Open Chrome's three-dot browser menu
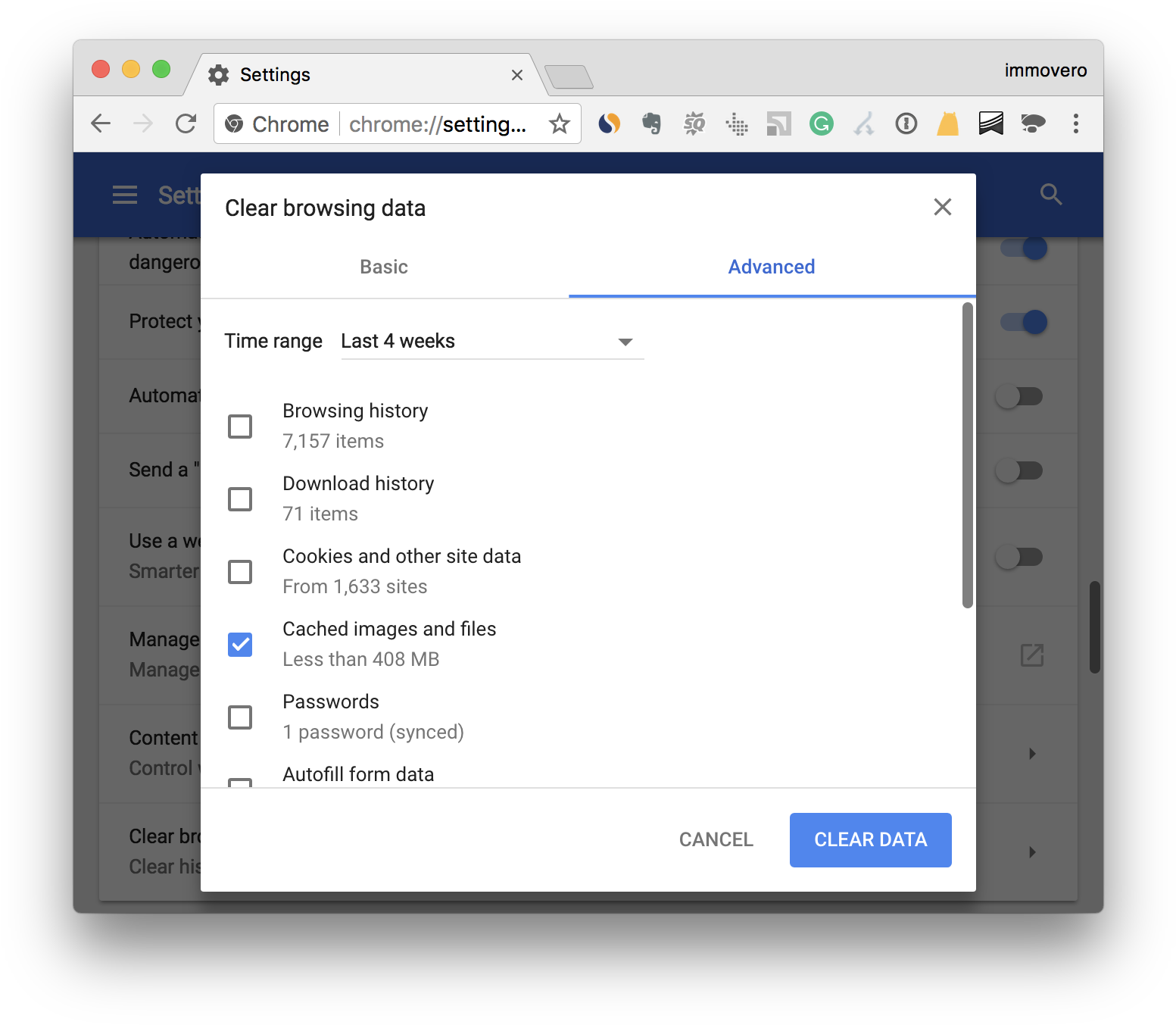Image resolution: width=1176 pixels, height=1025 pixels. [1075, 123]
